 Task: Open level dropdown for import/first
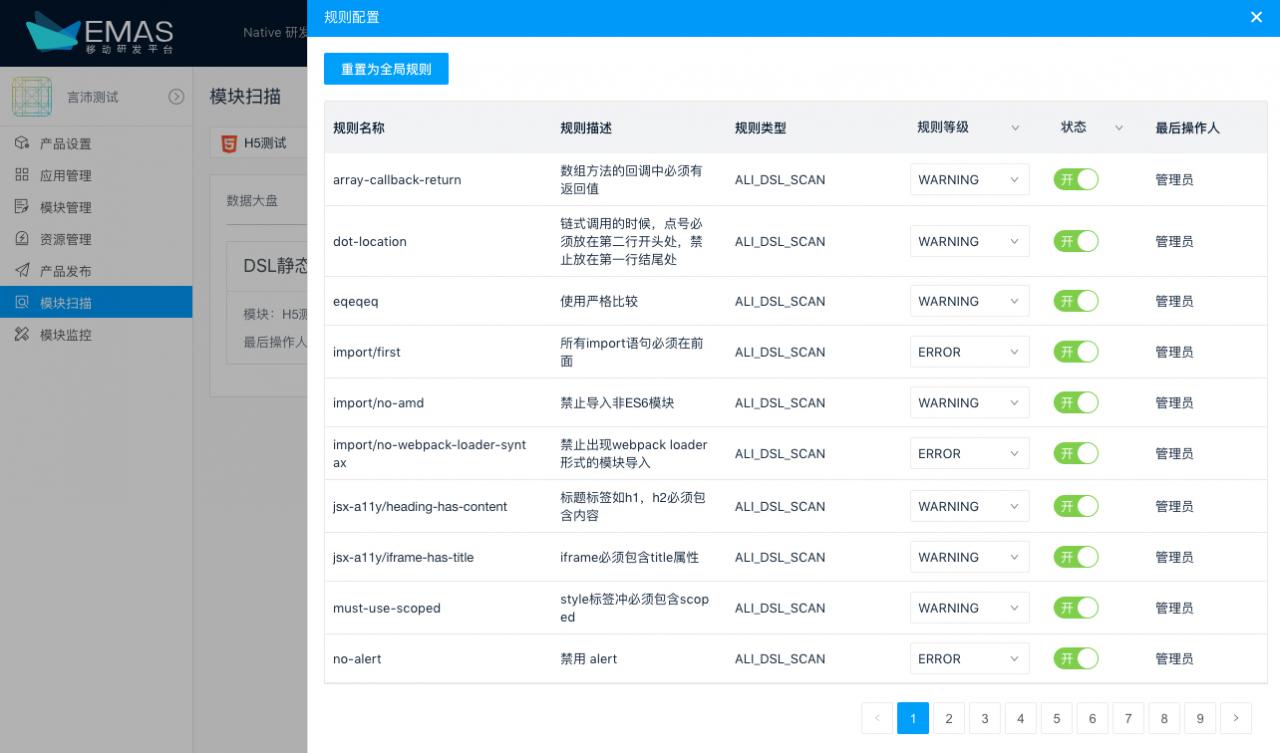(969, 352)
